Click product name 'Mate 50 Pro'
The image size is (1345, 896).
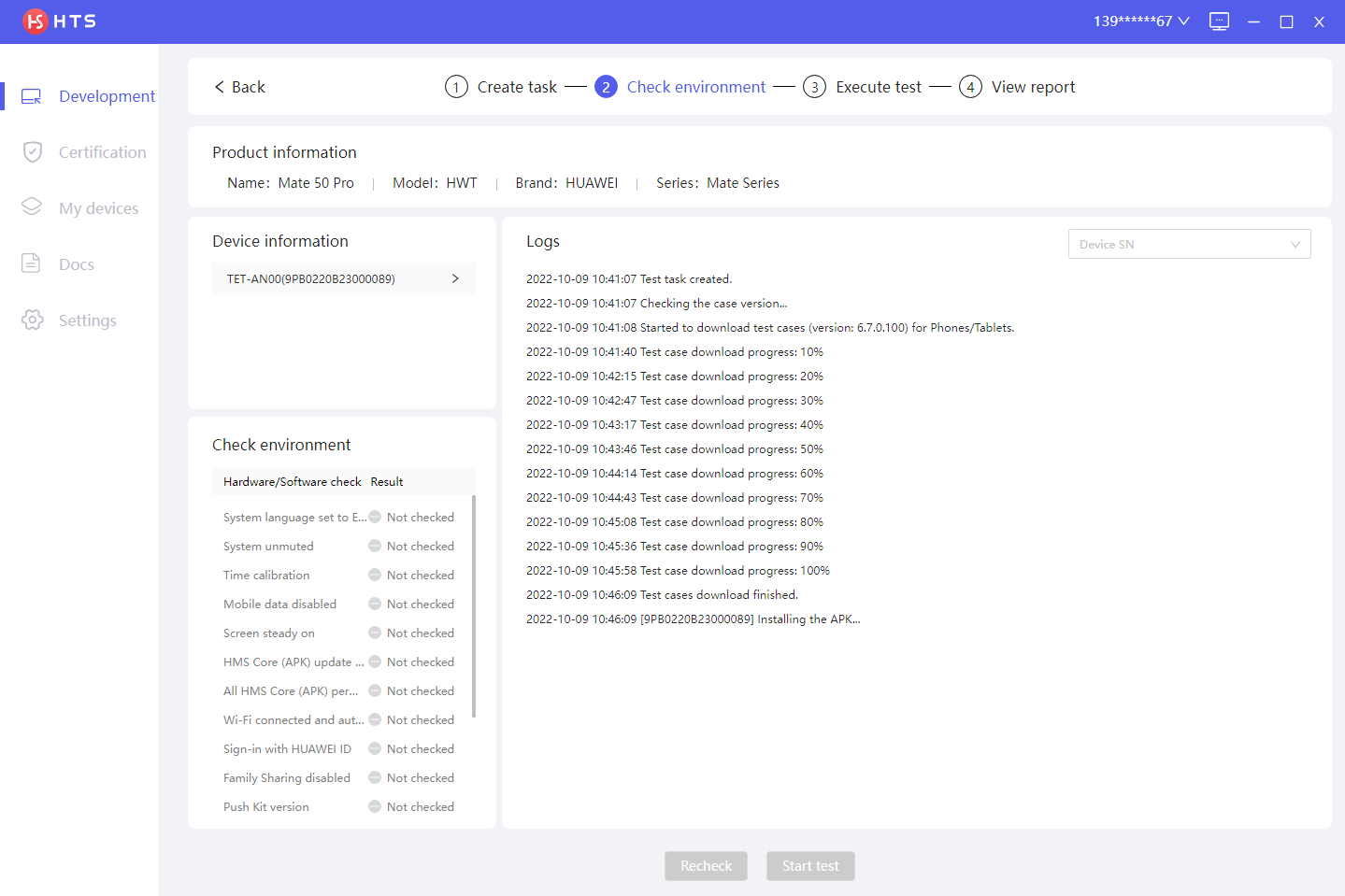(316, 183)
